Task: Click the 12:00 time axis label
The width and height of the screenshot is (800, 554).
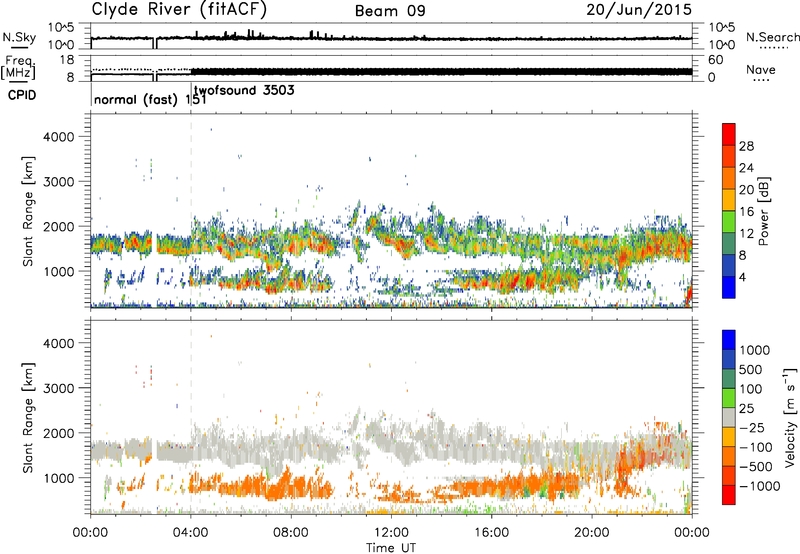Action: pyautogui.click(x=391, y=533)
